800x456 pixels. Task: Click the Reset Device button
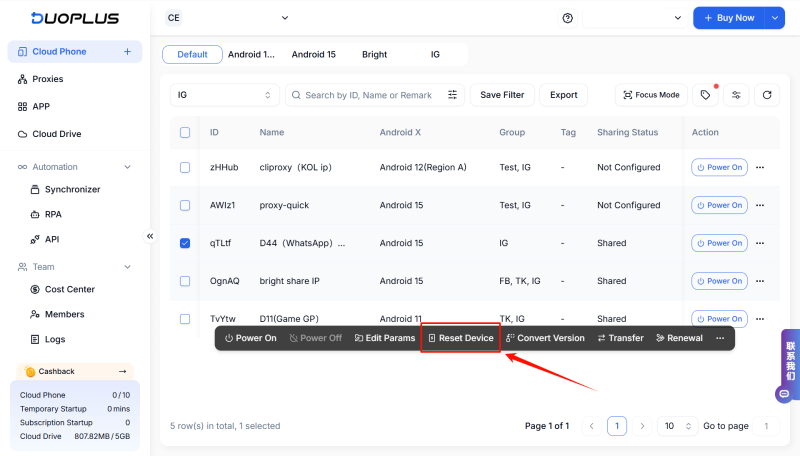(x=461, y=338)
